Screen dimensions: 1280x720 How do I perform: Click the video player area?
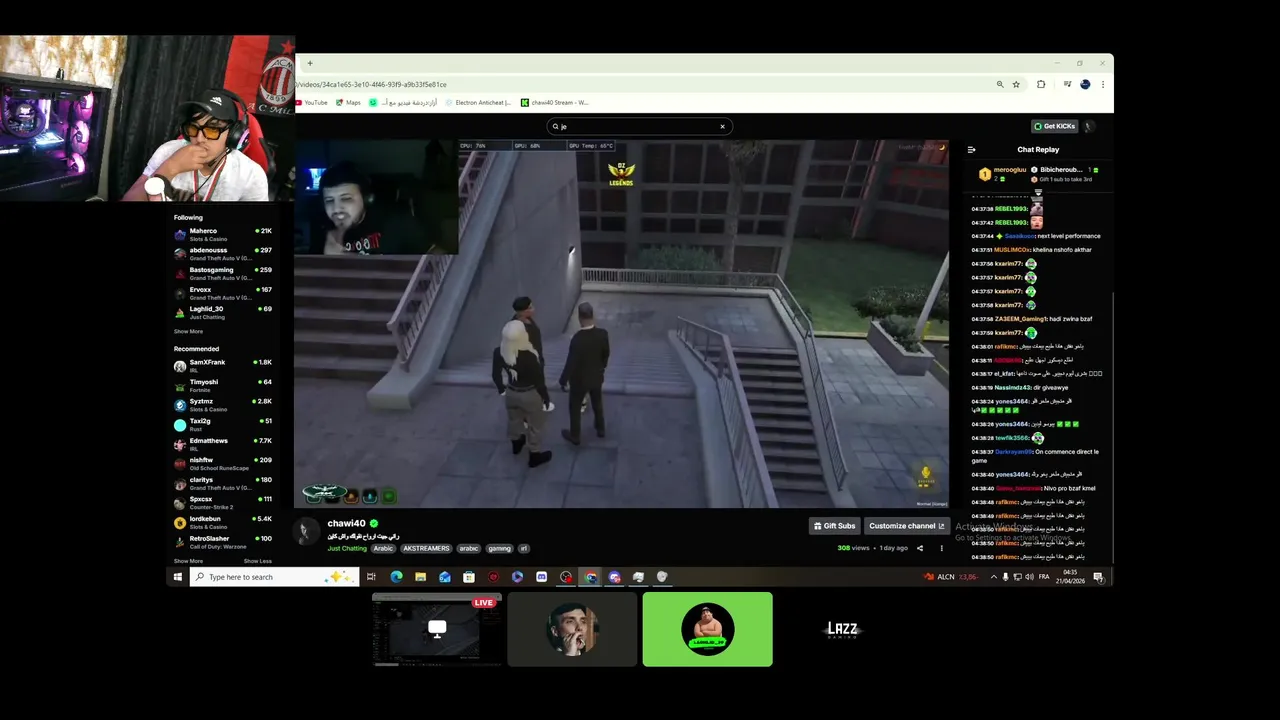(622, 324)
